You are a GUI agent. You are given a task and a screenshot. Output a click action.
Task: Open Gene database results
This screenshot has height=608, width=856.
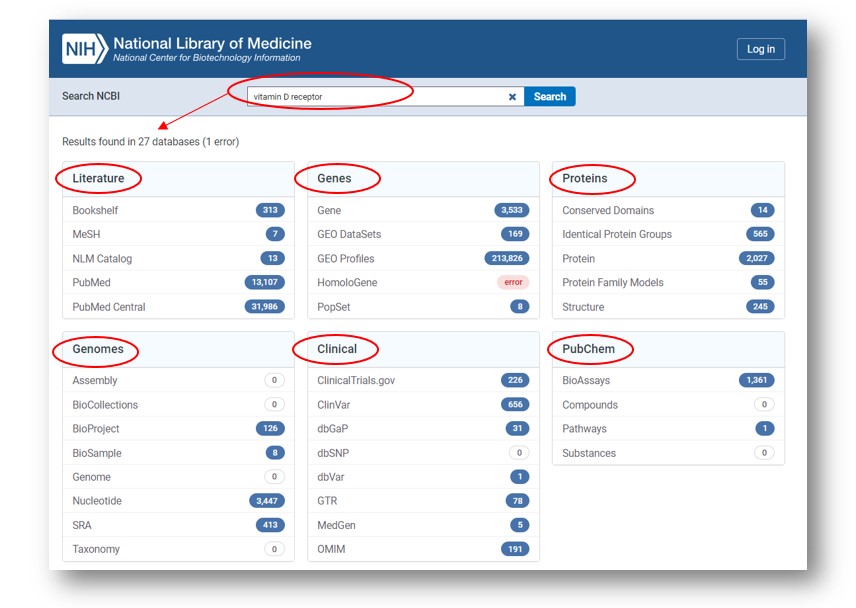pyautogui.click(x=423, y=210)
